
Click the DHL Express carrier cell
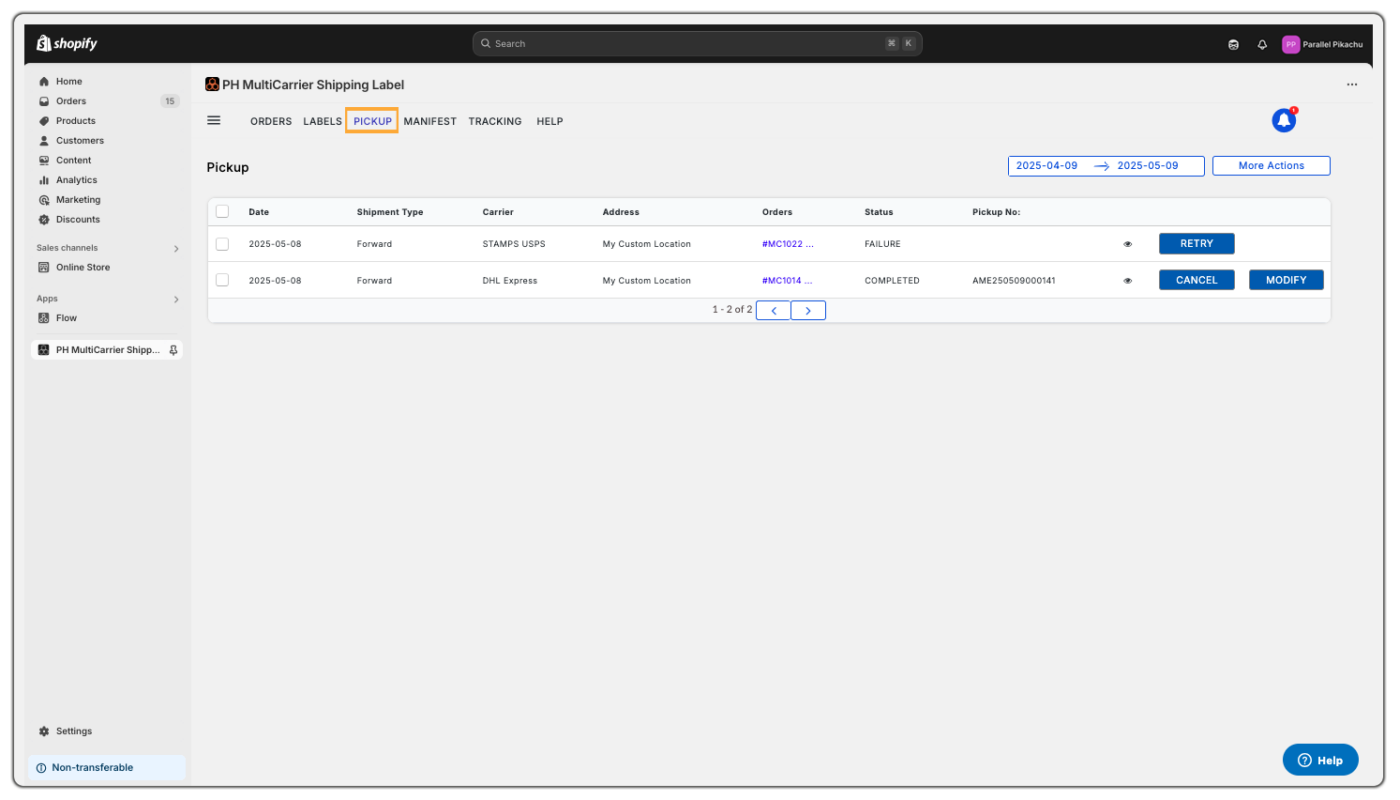click(x=510, y=281)
